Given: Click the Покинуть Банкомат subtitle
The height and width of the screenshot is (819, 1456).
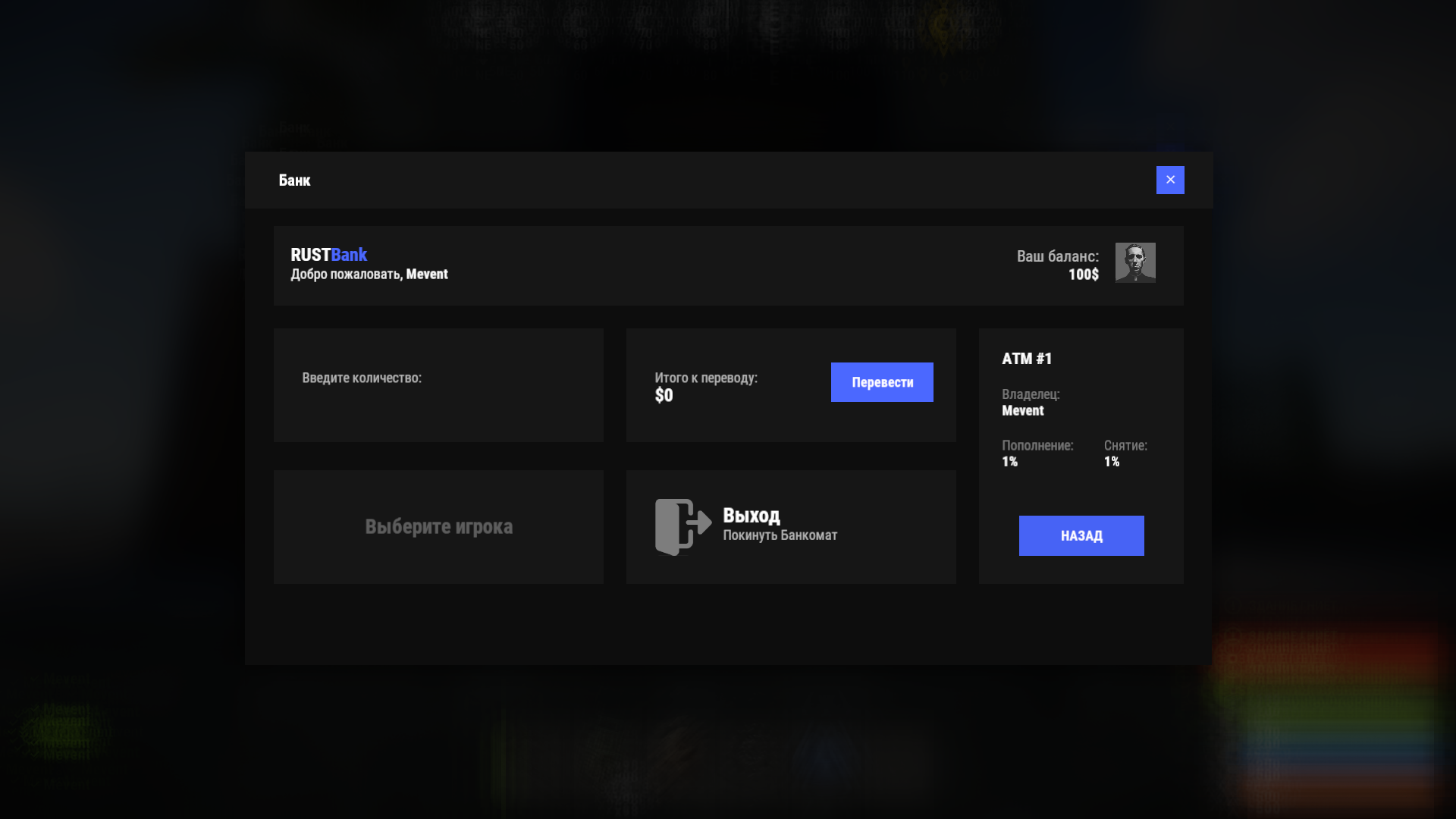Looking at the screenshot, I should point(780,535).
